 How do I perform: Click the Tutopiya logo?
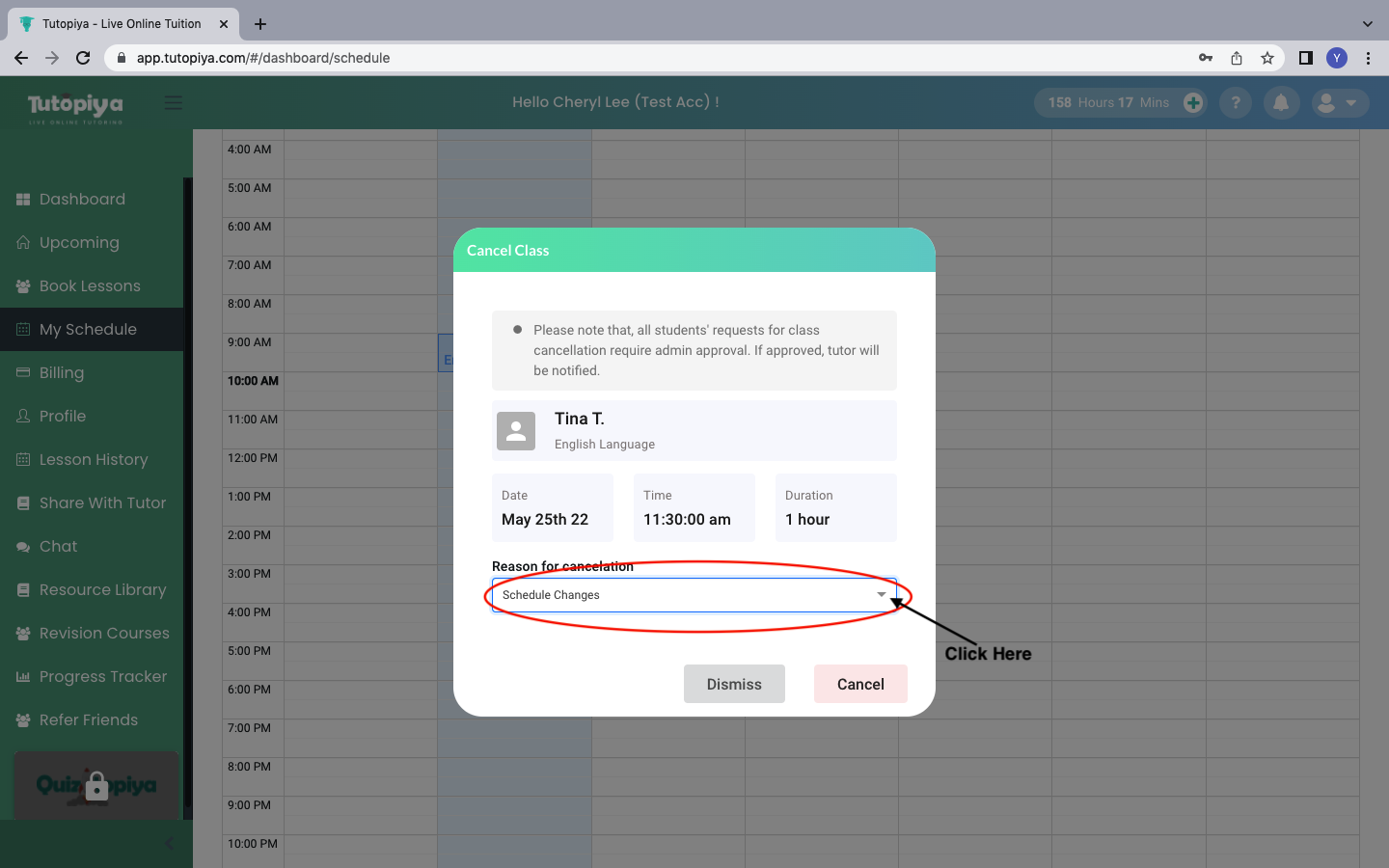(x=75, y=106)
